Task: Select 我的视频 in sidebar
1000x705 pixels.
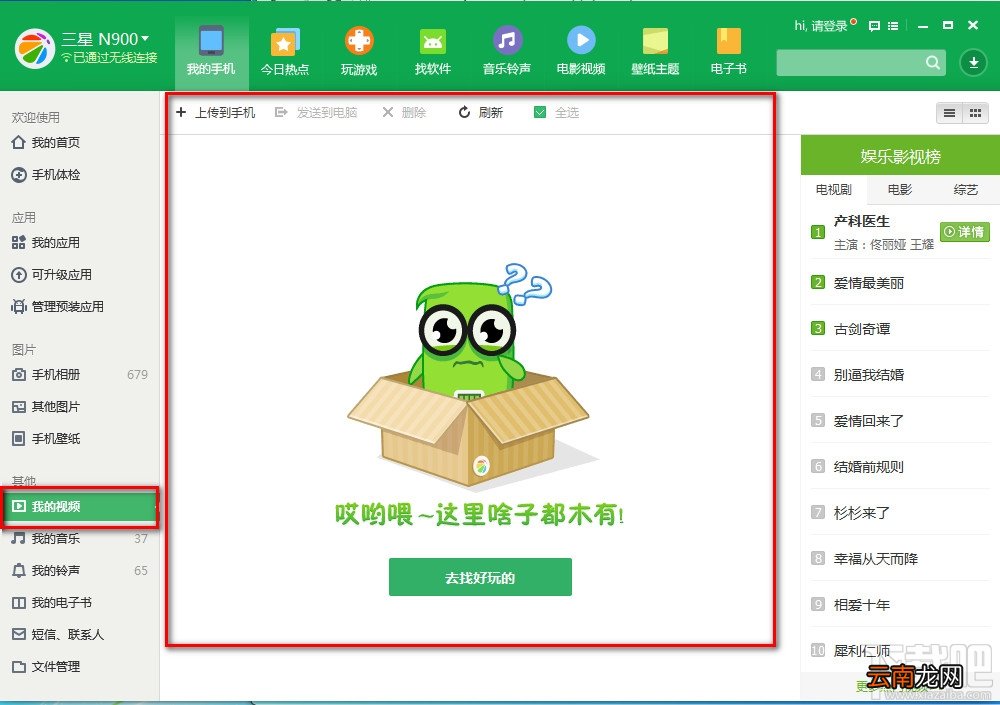Action: coord(79,507)
